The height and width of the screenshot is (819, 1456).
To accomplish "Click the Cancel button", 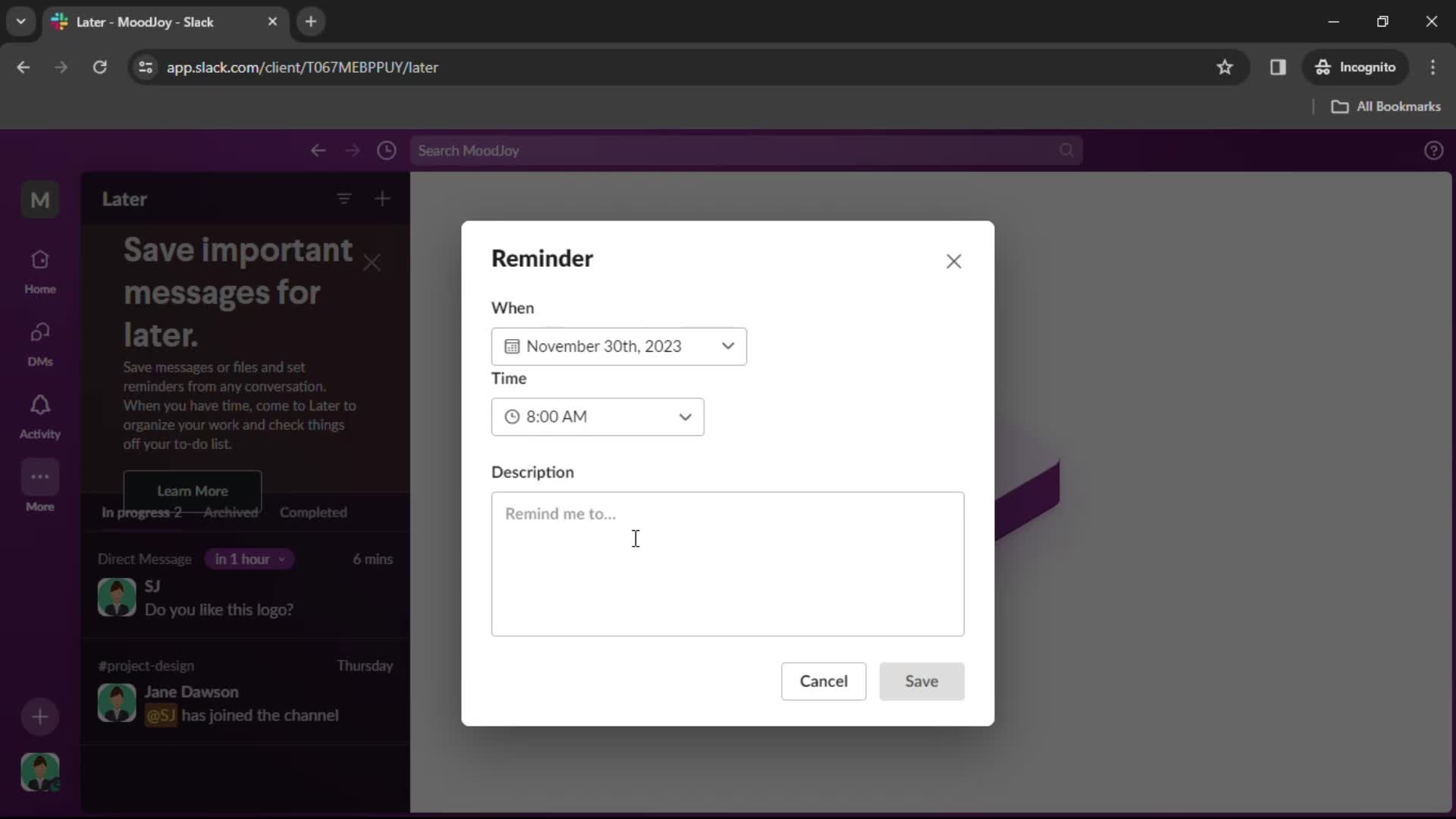I will pyautogui.click(x=823, y=681).
